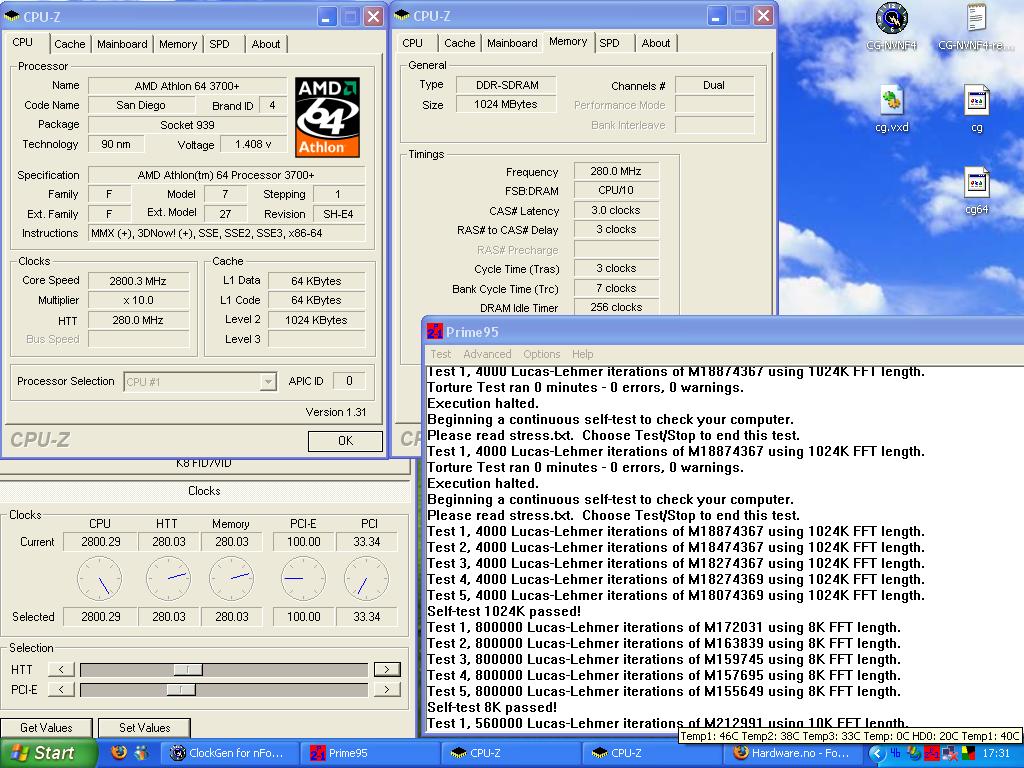Image resolution: width=1024 pixels, height=768 pixels.
Task: Open Prime95 Options menu
Action: point(541,353)
